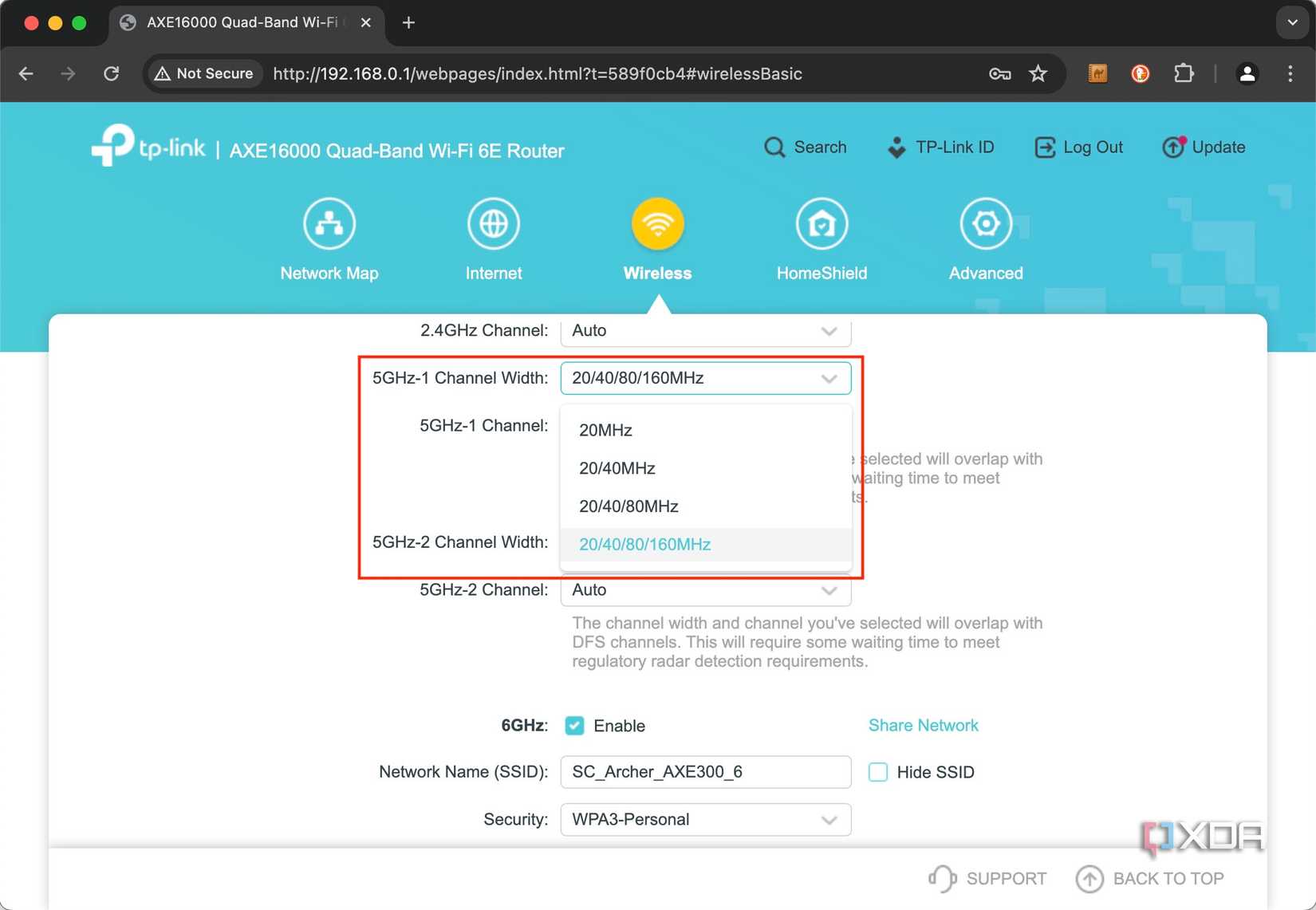Switch to the Wireless navigation tab
1316x910 pixels.
657,238
